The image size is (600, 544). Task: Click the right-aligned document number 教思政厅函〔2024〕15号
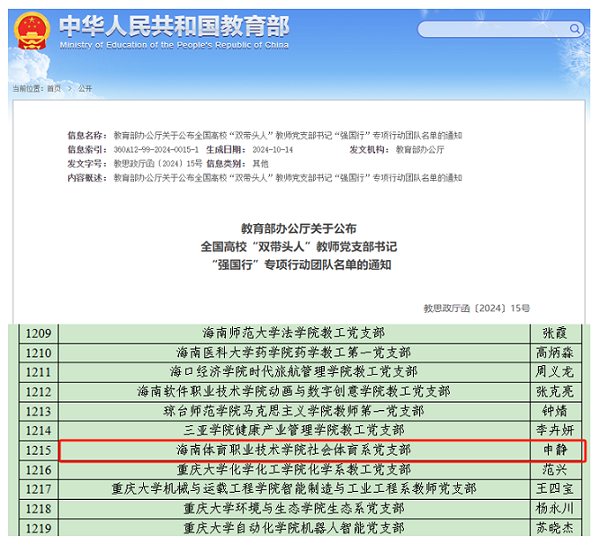point(476,308)
